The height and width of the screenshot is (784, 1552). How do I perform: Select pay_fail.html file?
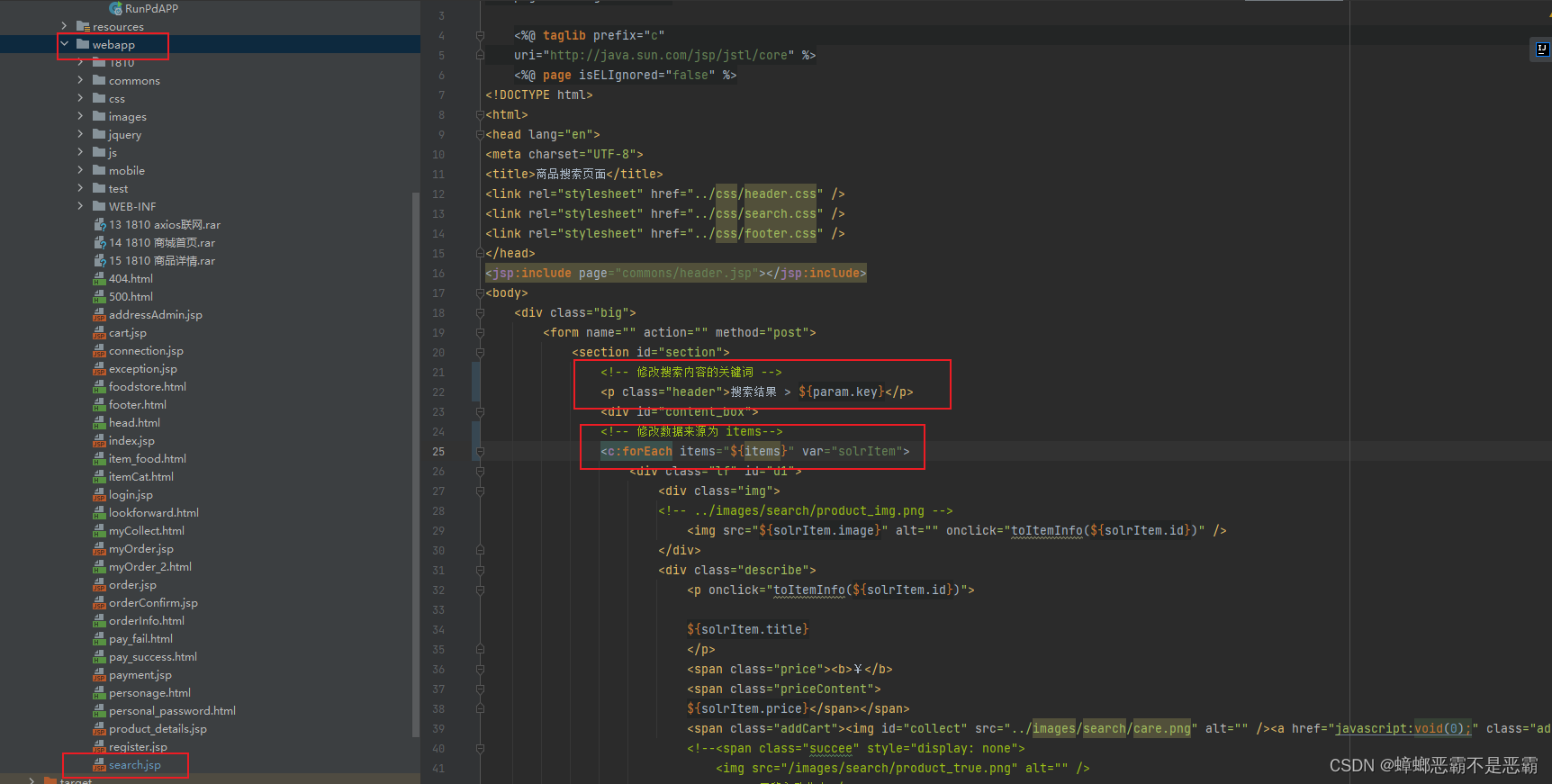[140, 638]
